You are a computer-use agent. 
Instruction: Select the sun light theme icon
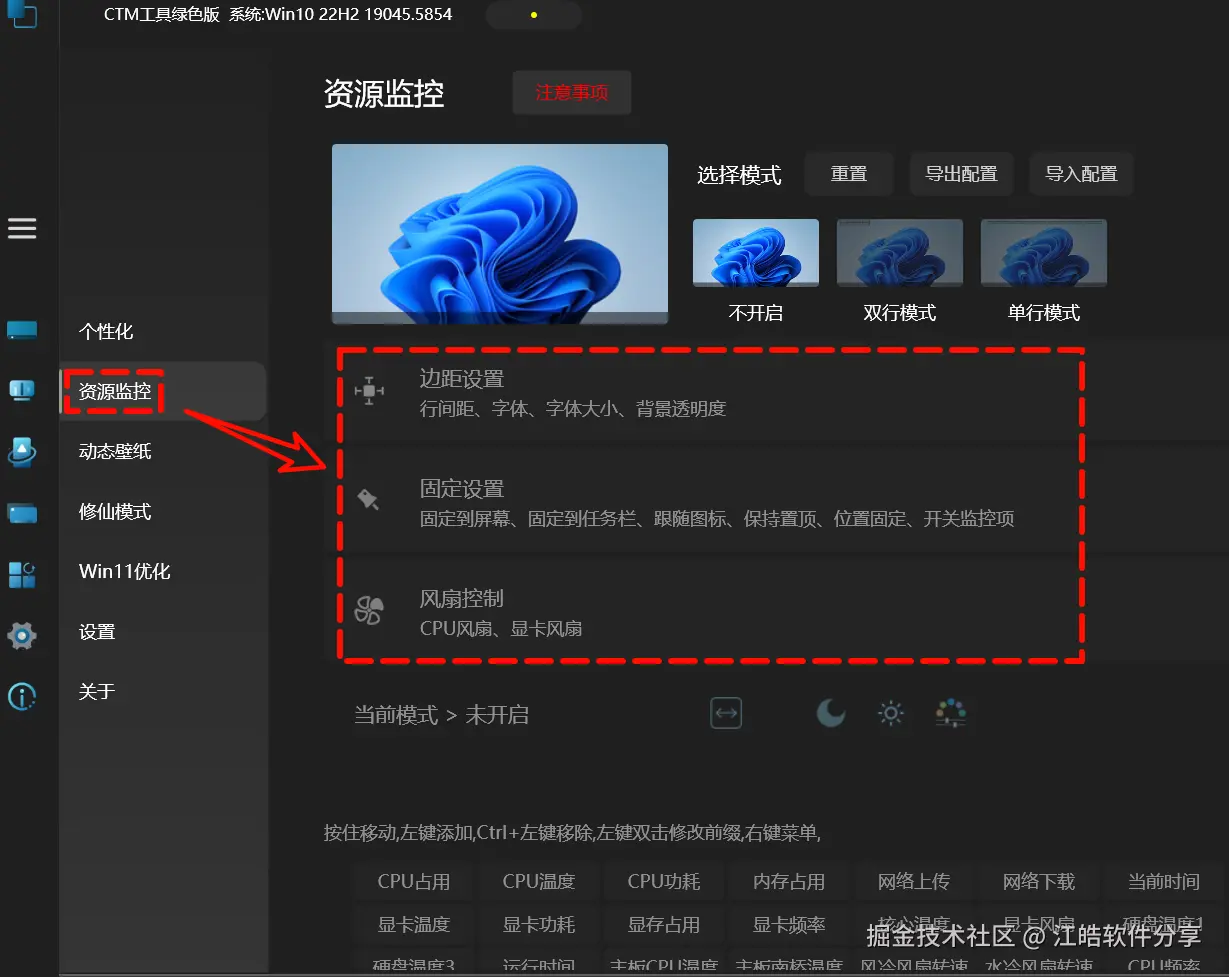(890, 713)
